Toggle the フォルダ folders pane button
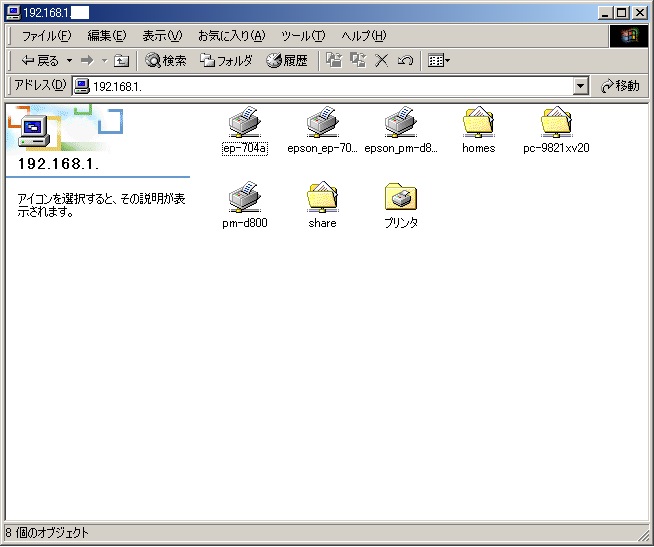 click(x=227, y=61)
